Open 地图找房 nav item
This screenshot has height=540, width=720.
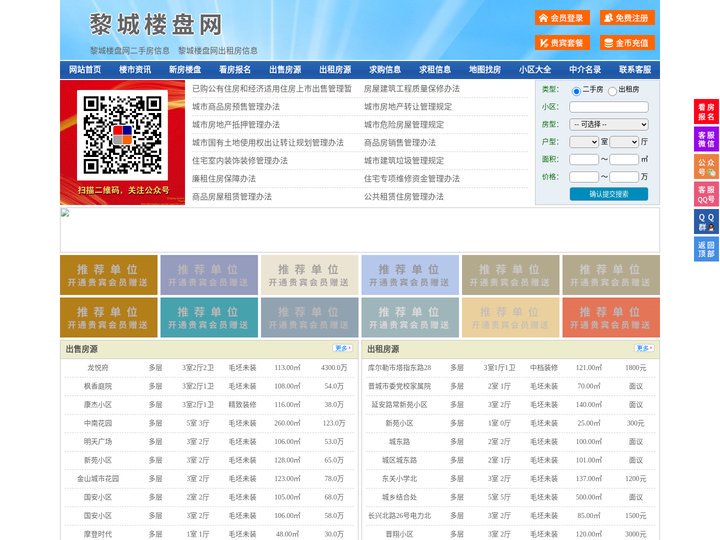pos(485,70)
